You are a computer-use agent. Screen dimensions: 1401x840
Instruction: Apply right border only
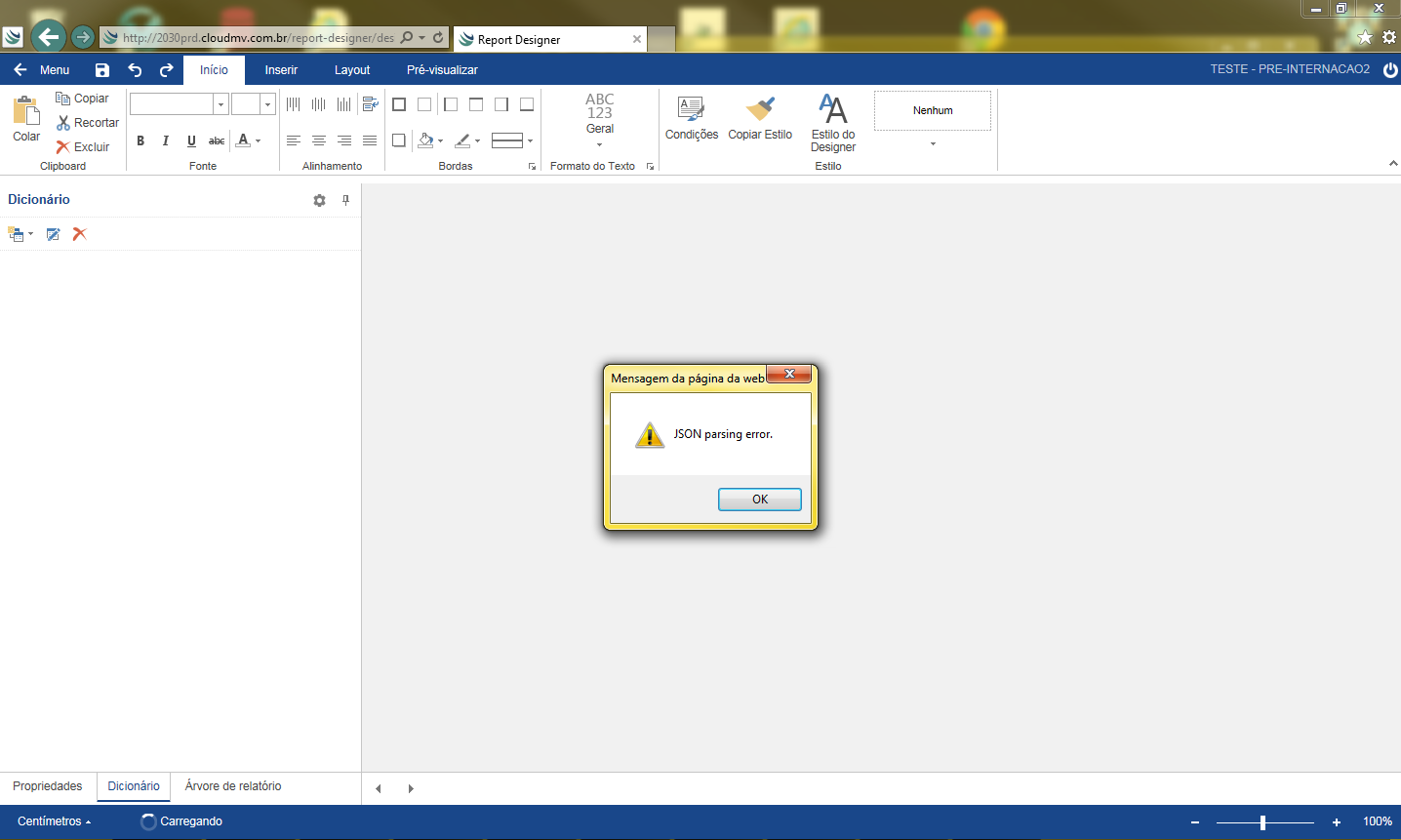[501, 104]
